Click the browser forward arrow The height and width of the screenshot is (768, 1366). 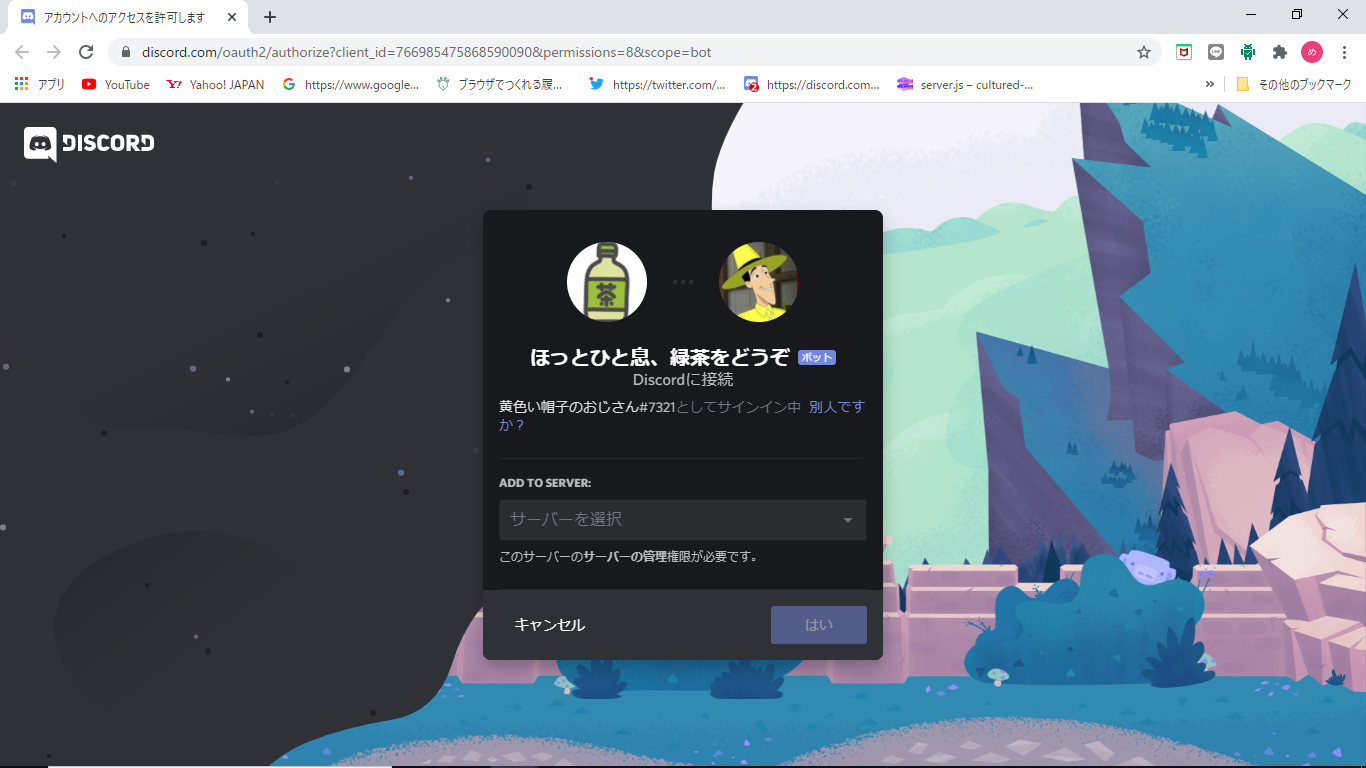point(54,52)
